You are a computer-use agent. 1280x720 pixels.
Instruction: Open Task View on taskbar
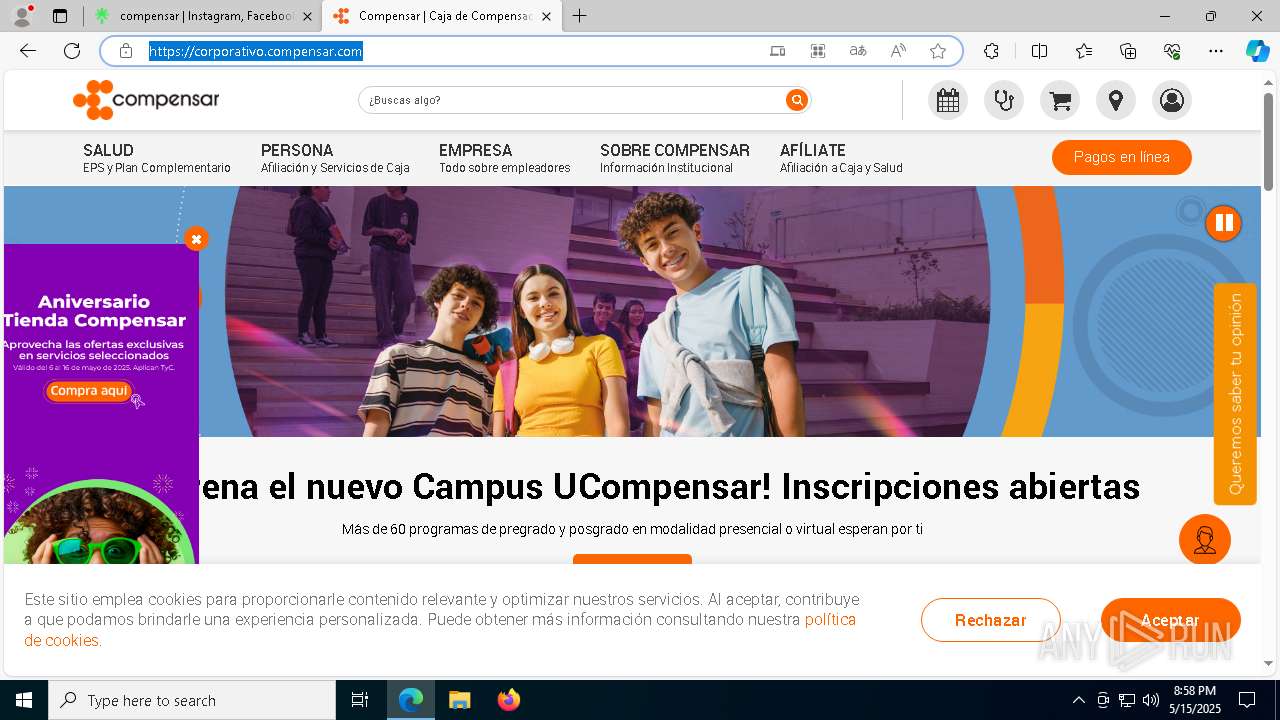click(x=360, y=700)
